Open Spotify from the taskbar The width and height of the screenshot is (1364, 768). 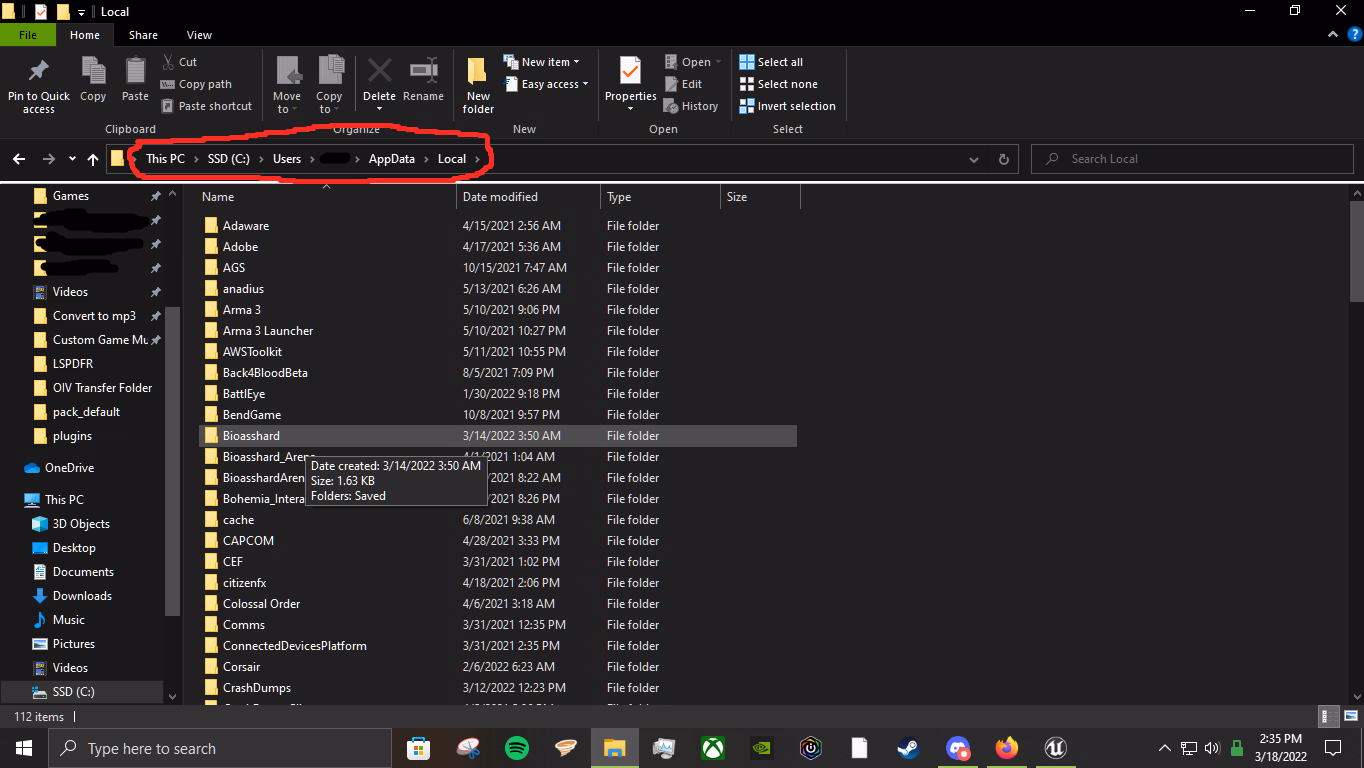pos(517,748)
